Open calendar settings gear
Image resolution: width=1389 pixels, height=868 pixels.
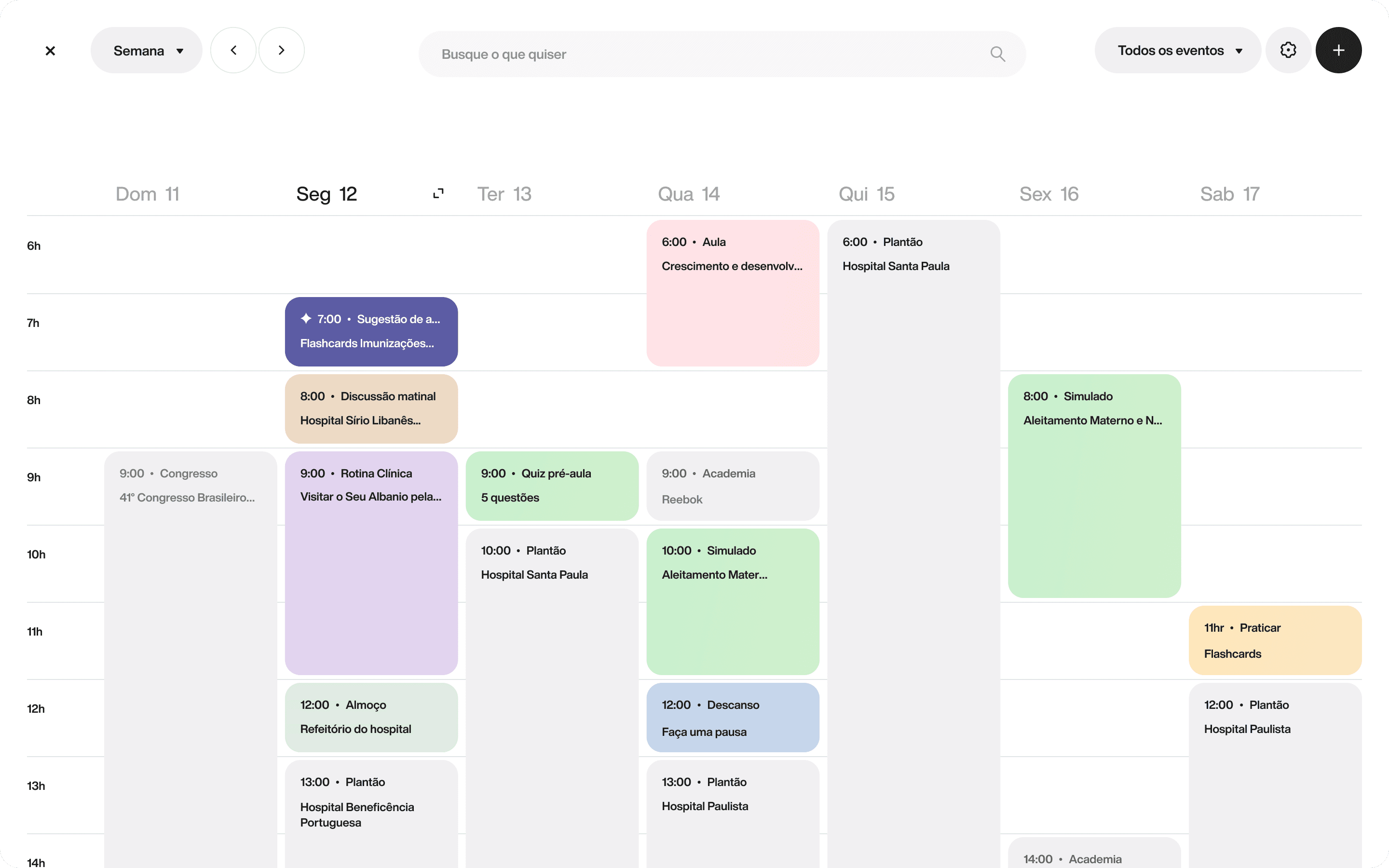pos(1288,51)
